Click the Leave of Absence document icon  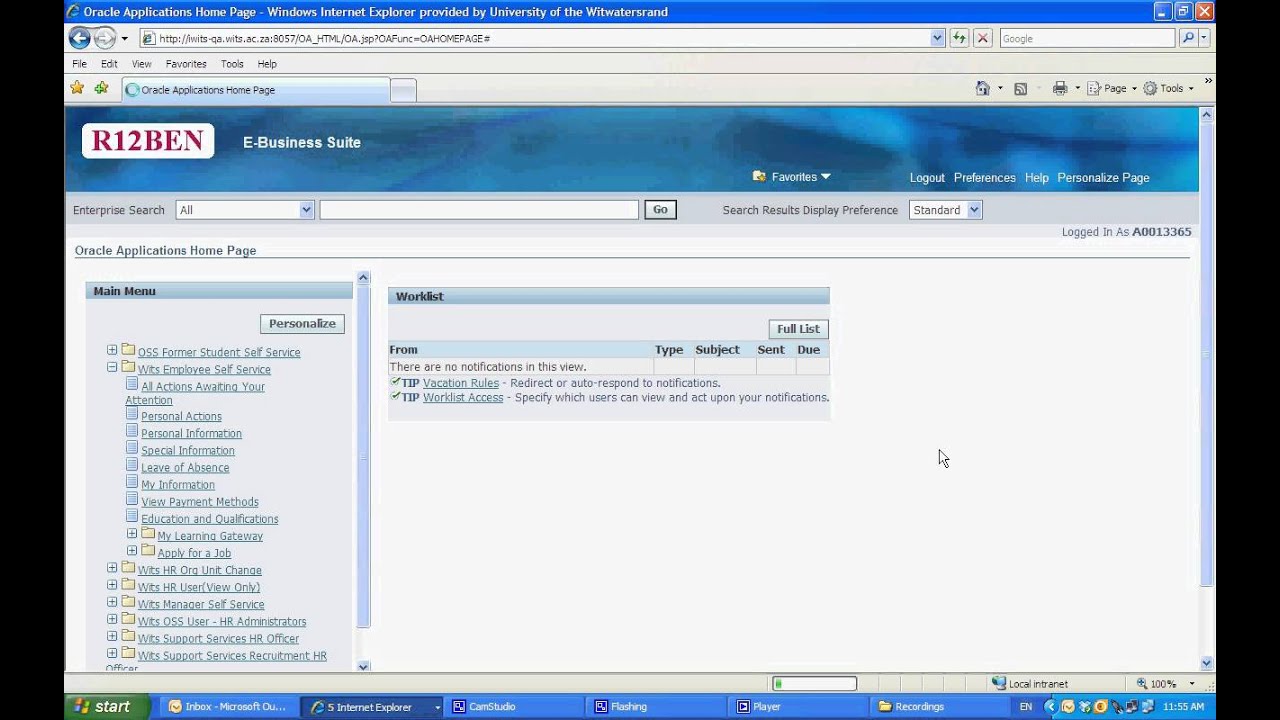132,466
